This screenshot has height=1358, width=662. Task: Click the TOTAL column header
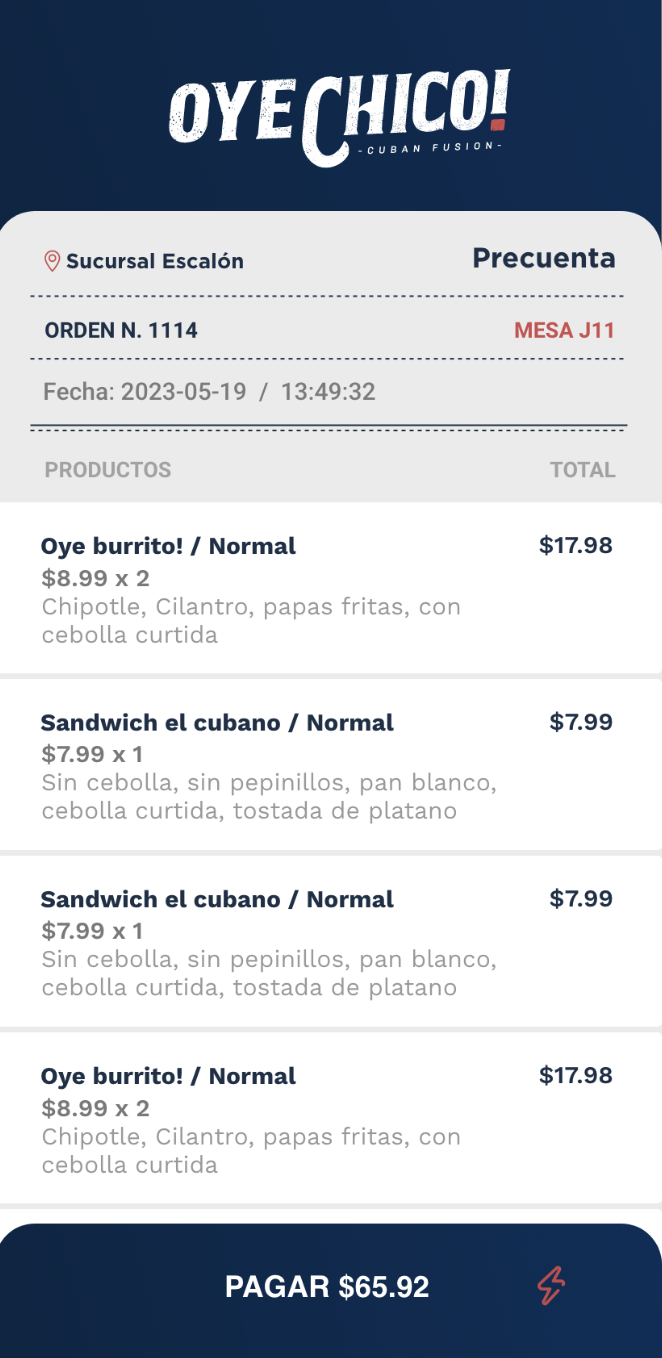click(x=582, y=469)
